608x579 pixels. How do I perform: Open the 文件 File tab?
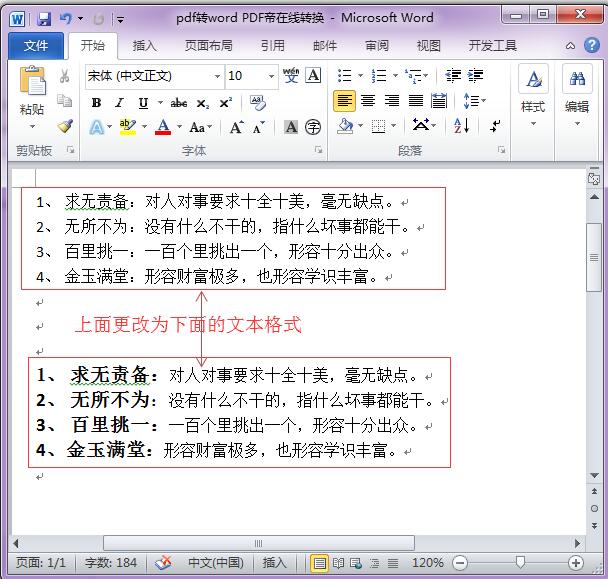(36, 46)
